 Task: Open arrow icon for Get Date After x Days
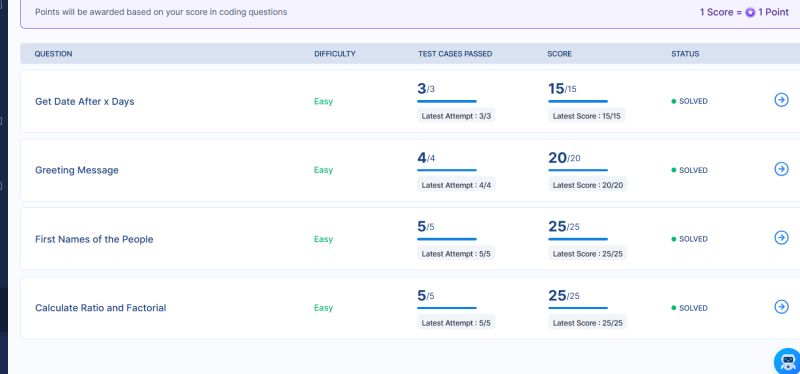point(781,100)
